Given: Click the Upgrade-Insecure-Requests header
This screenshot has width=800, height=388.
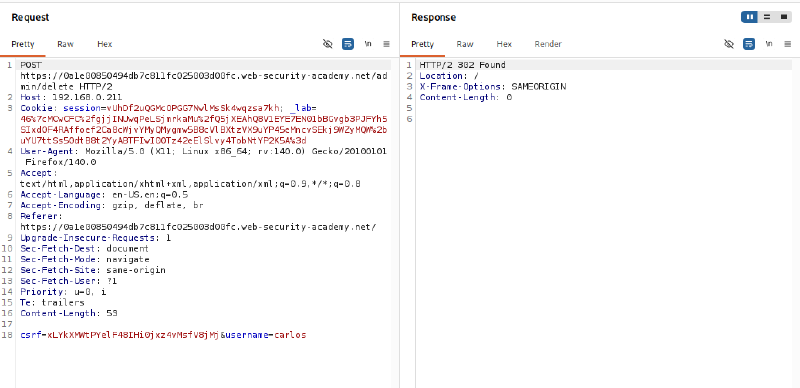Looking at the screenshot, I should (95, 238).
